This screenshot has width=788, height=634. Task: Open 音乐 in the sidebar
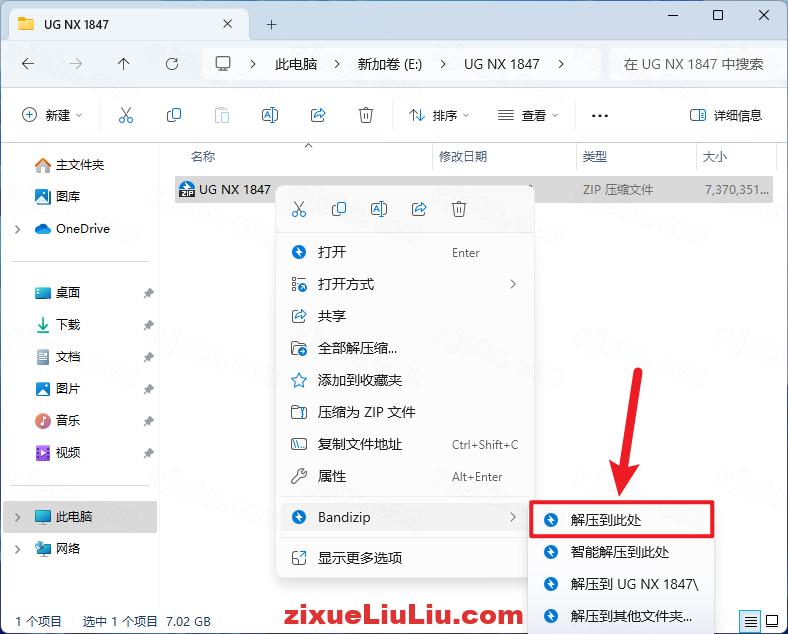(x=57, y=420)
